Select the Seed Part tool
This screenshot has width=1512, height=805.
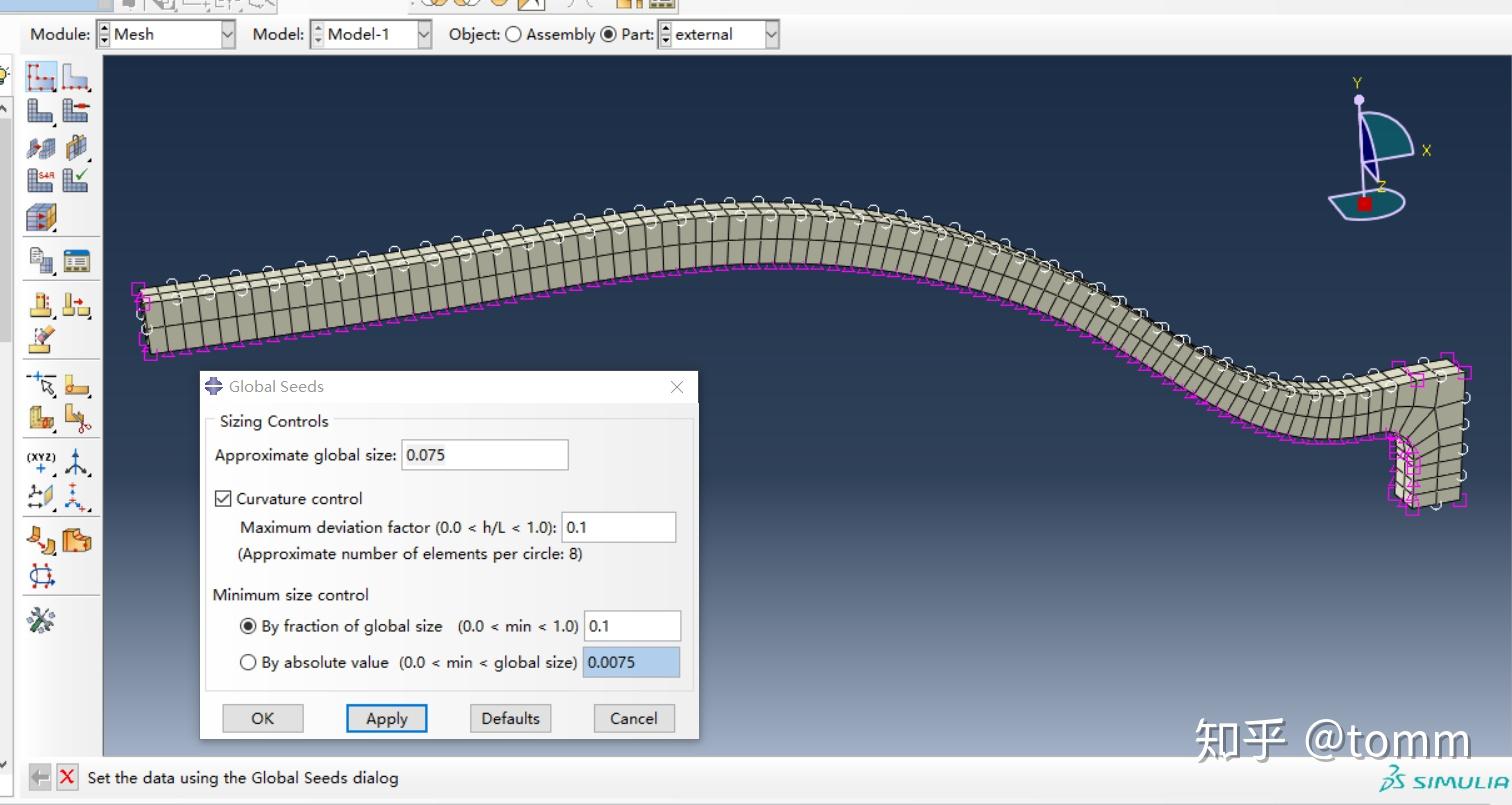[x=40, y=76]
